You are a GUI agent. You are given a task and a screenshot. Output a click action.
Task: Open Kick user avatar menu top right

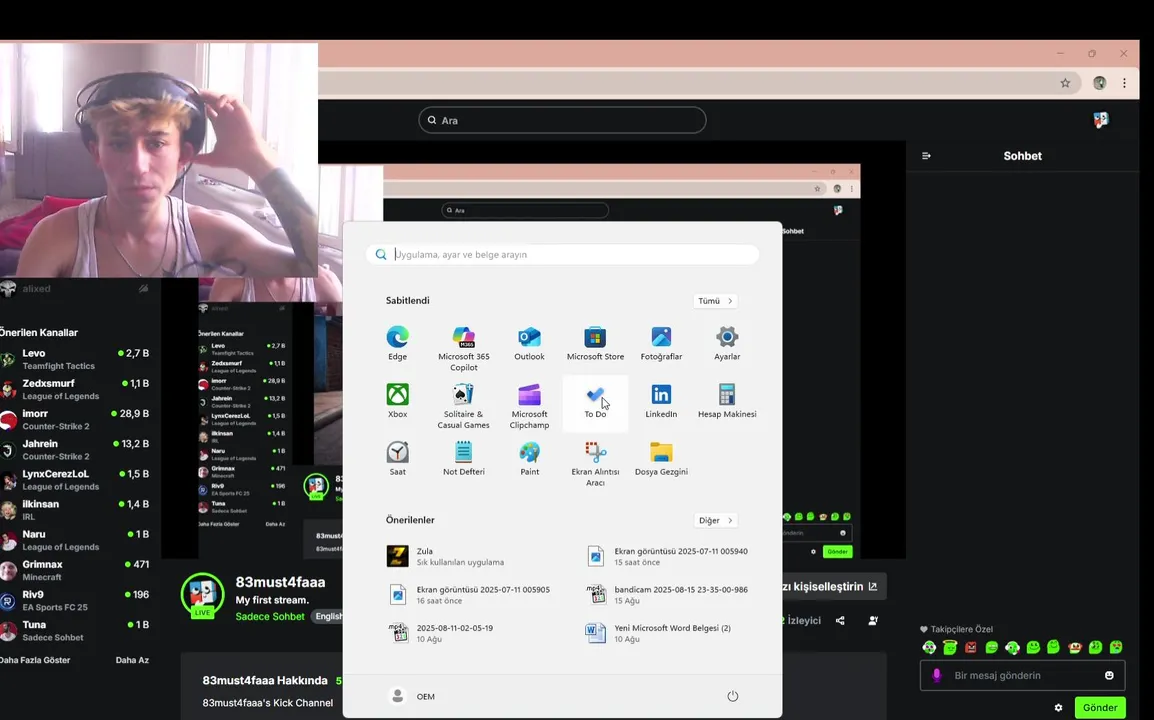click(x=1100, y=119)
